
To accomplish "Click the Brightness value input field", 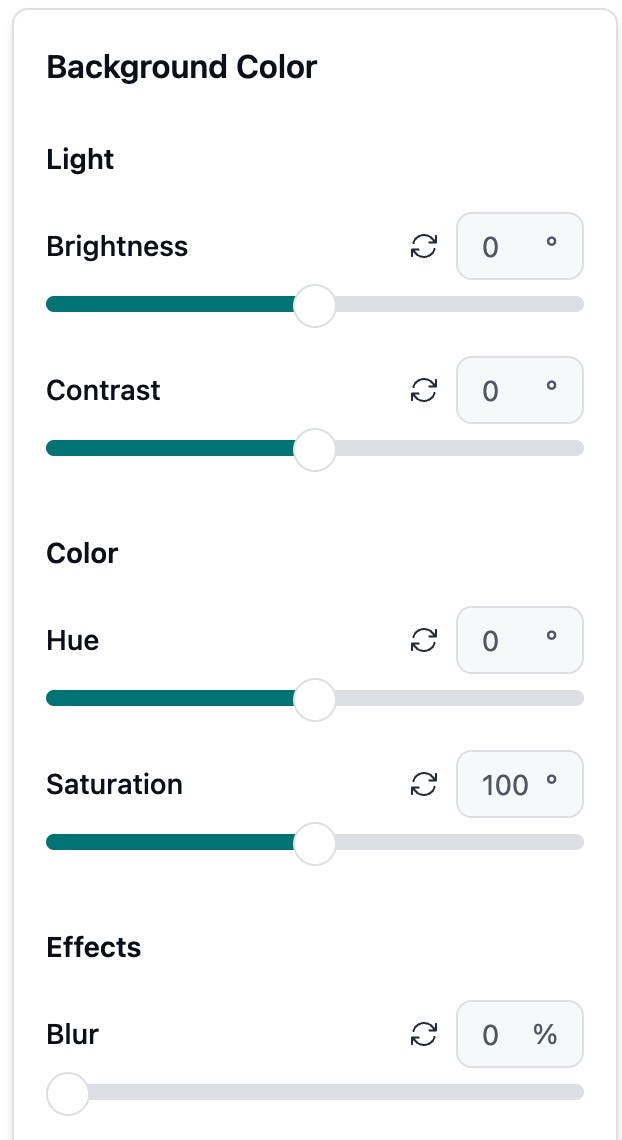I will [506, 247].
